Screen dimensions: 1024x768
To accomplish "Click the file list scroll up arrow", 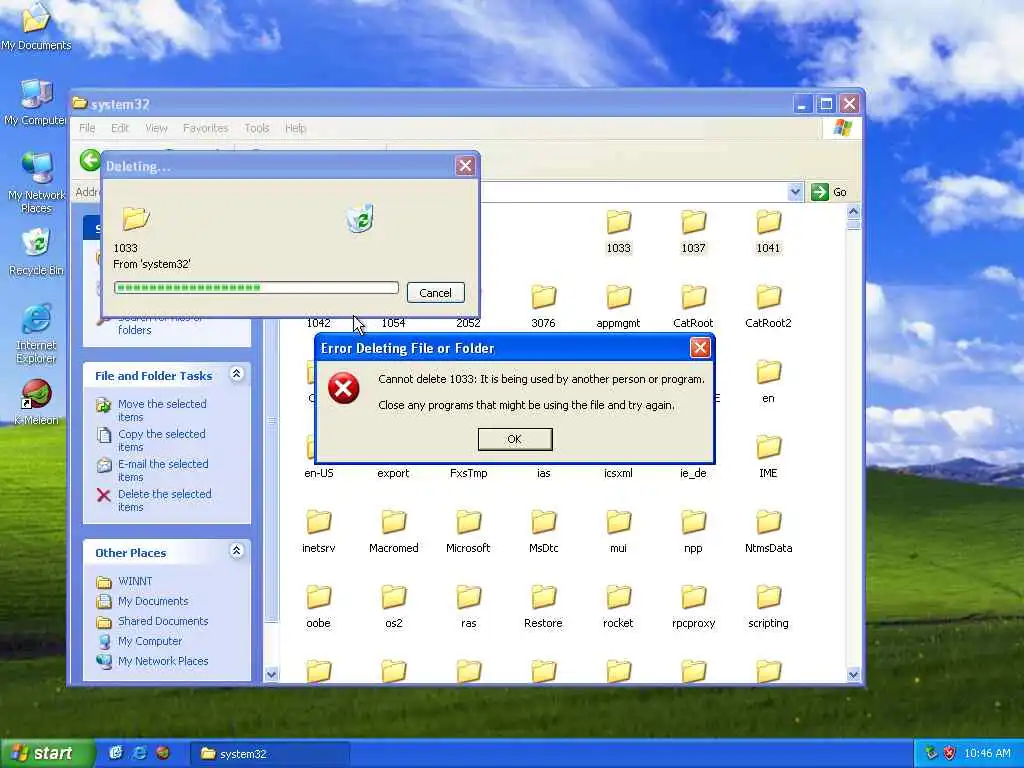I will tap(853, 212).
